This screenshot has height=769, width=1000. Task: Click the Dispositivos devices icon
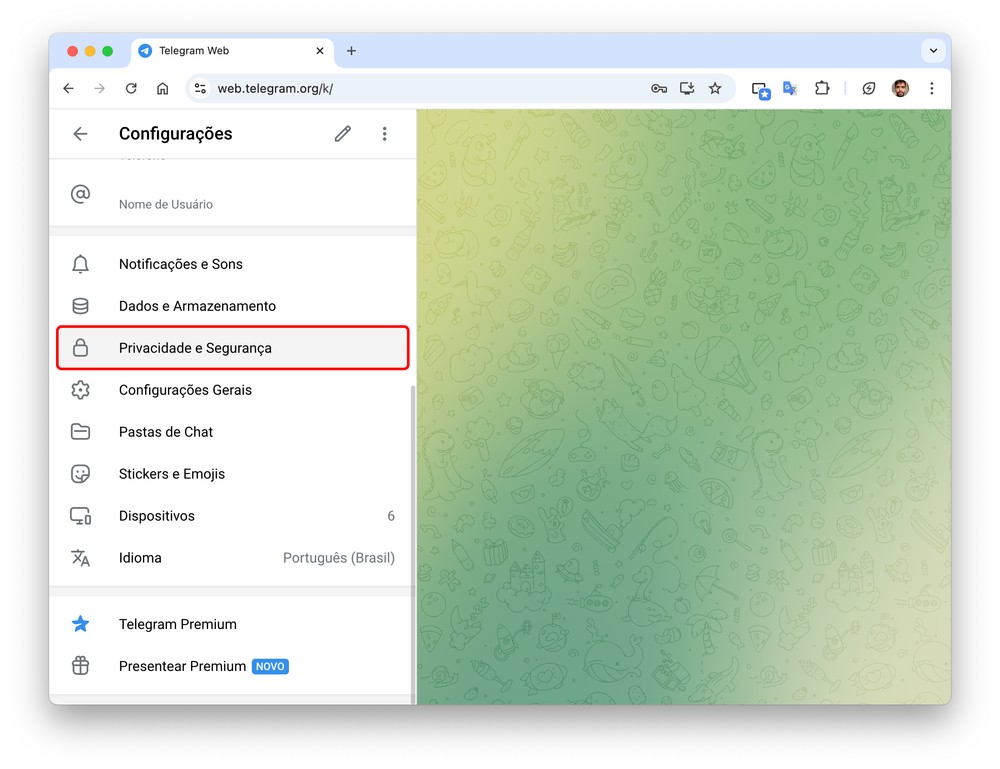[x=81, y=516]
